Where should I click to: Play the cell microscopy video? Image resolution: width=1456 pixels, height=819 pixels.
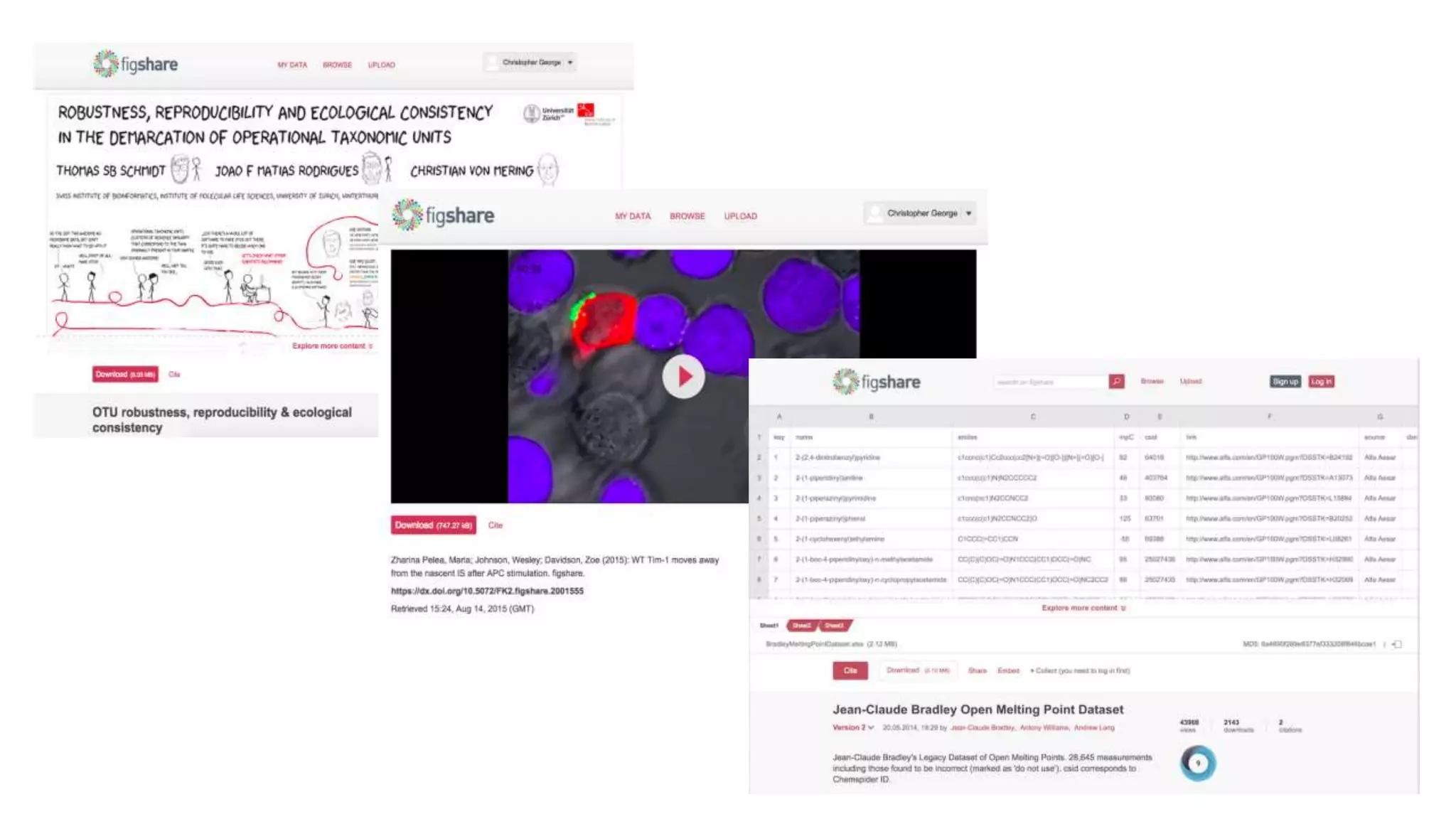click(683, 376)
